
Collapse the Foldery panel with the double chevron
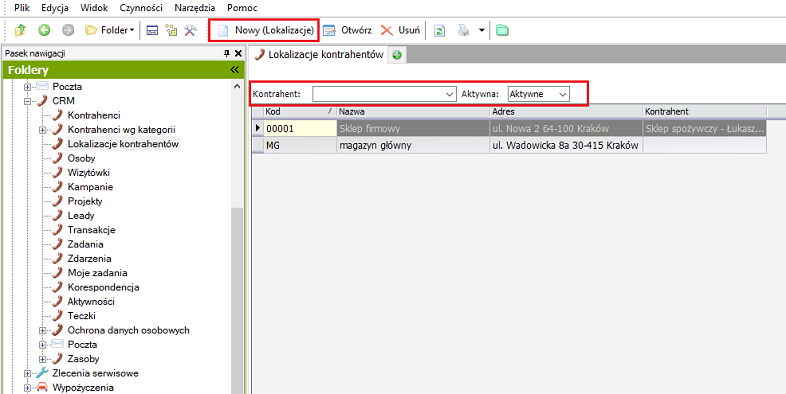235,70
